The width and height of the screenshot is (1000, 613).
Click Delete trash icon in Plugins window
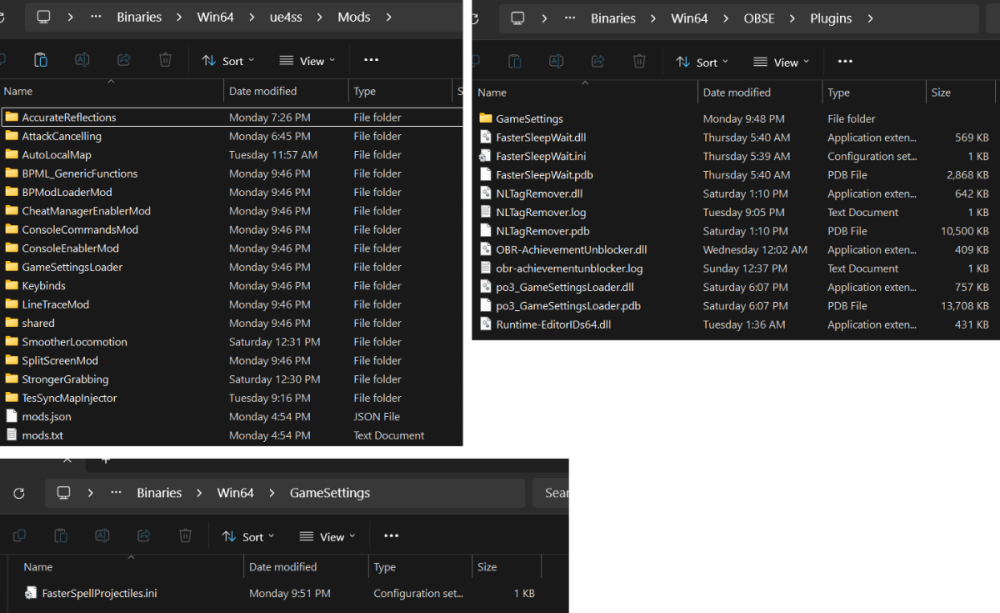click(639, 61)
